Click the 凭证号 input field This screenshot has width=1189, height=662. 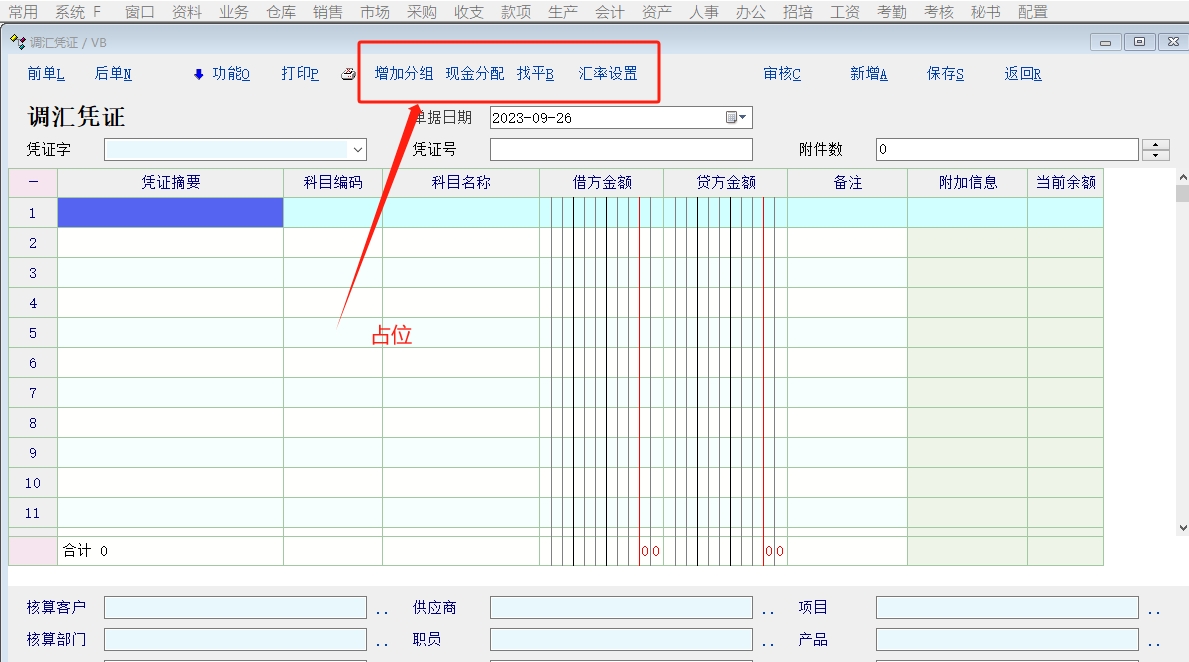point(621,150)
